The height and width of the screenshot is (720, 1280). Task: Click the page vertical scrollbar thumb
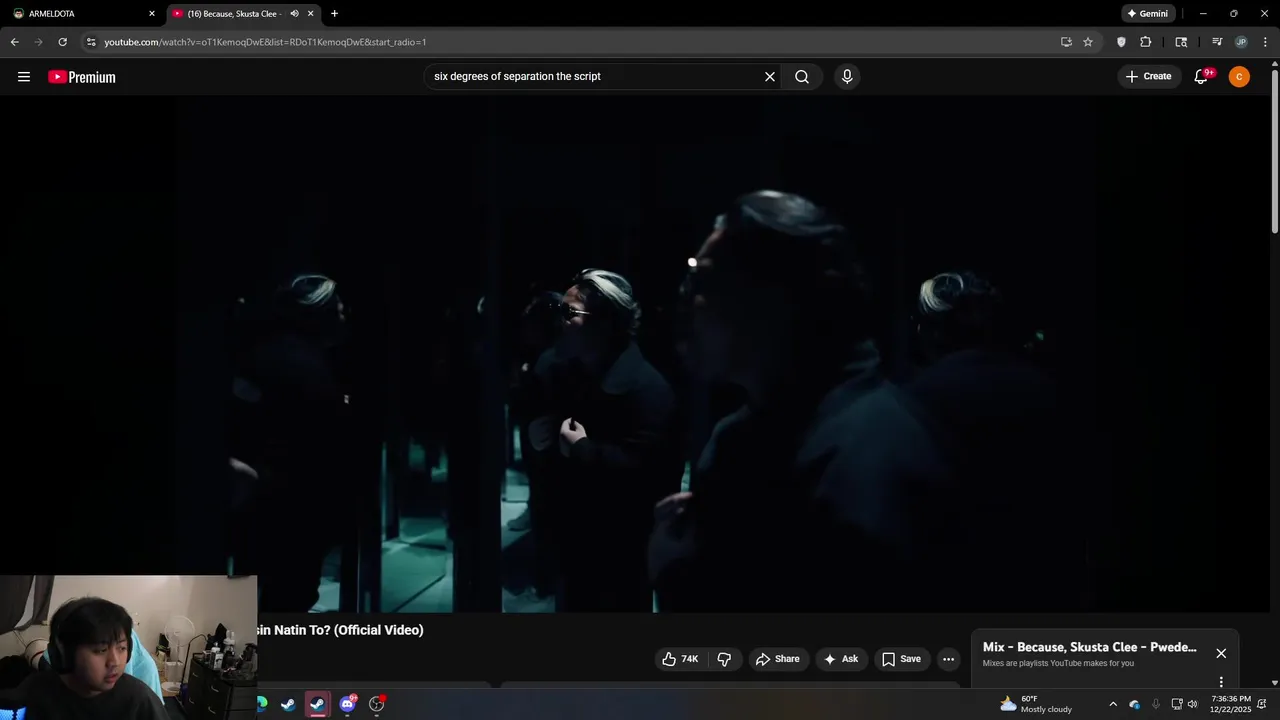[1275, 152]
